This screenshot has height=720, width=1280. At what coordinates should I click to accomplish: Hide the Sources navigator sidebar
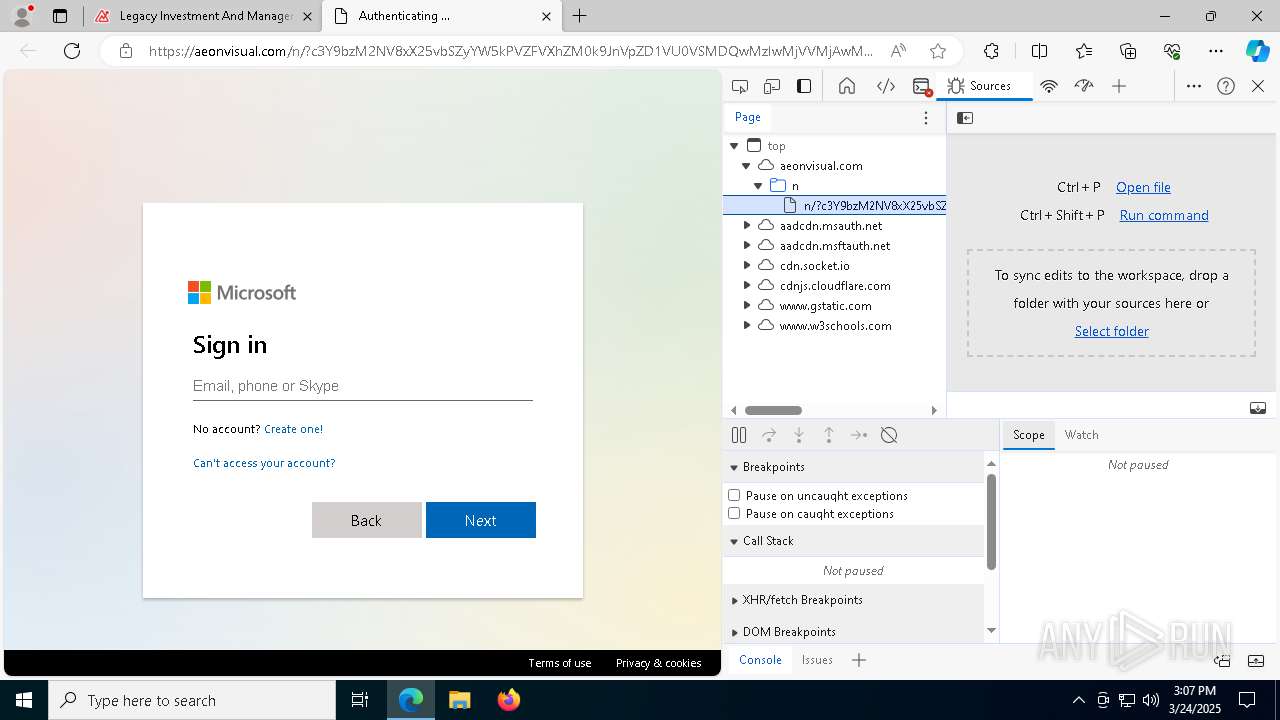pyautogui.click(x=965, y=118)
